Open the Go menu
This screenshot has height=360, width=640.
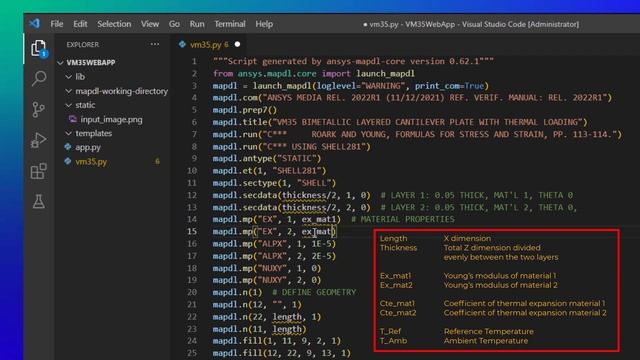click(x=174, y=24)
